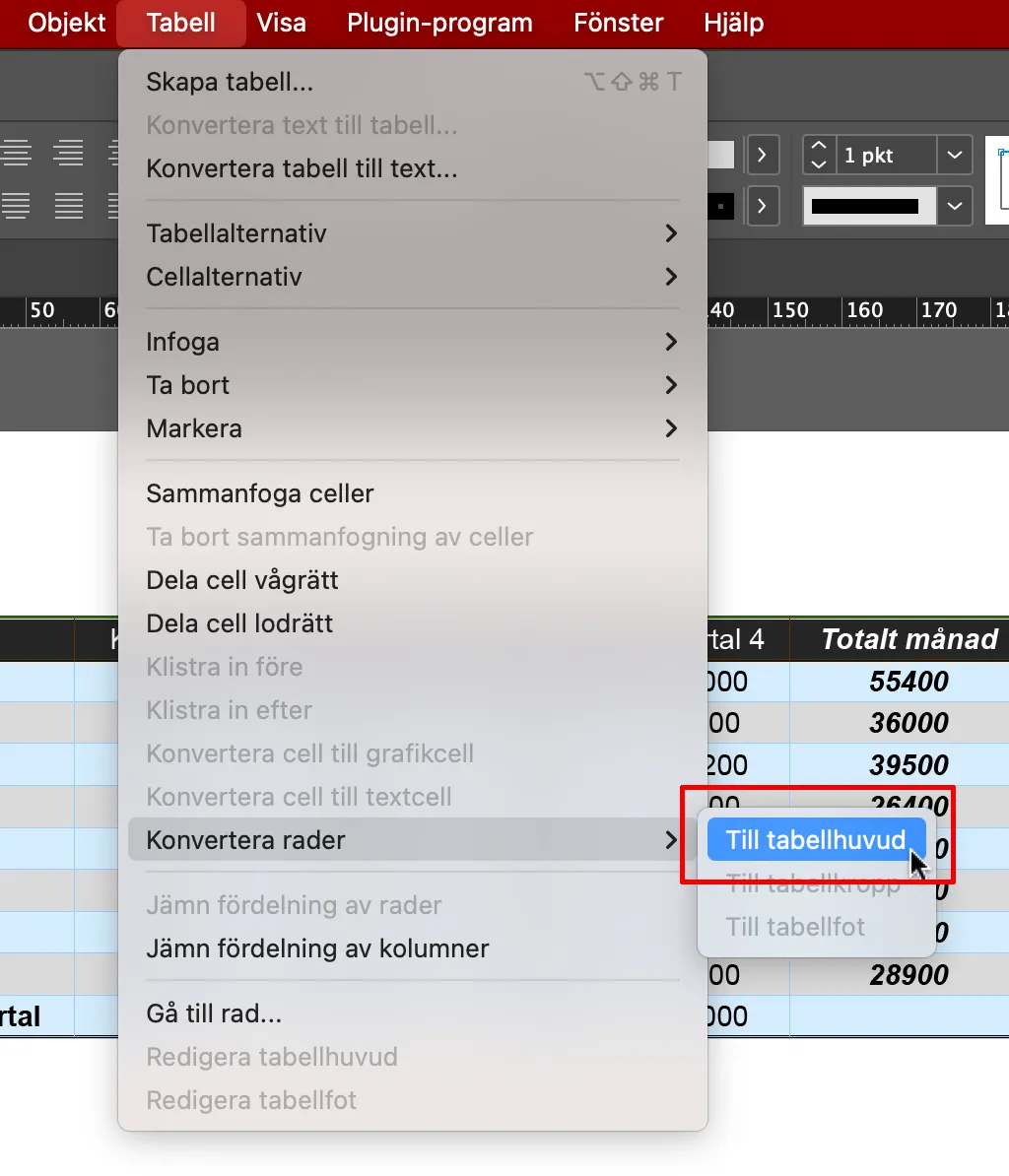Screen dimensions: 1009x1176
Task: Click the table cell containing 55400
Action: pos(908,682)
